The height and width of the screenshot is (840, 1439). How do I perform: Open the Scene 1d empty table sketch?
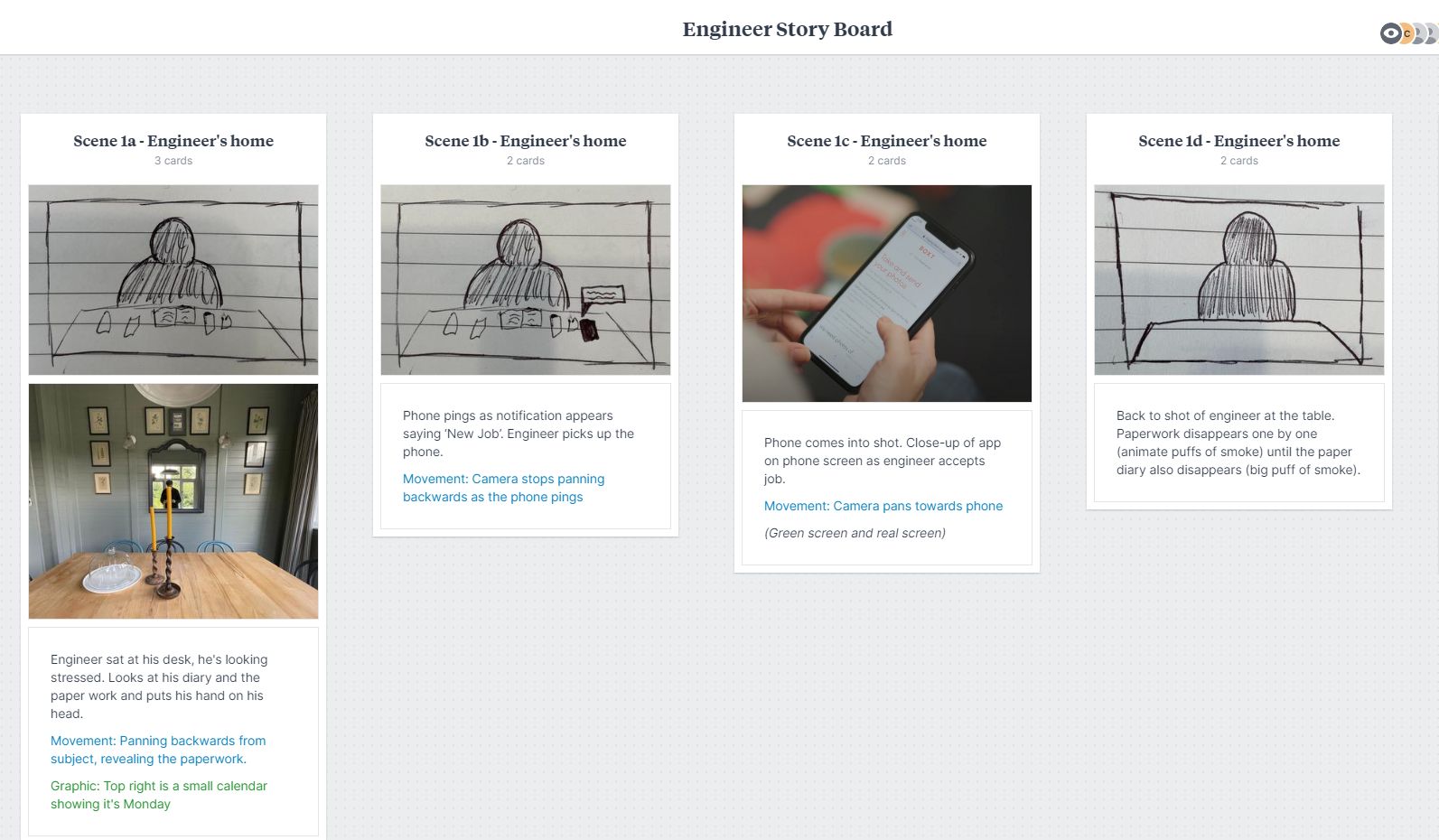[1239, 280]
